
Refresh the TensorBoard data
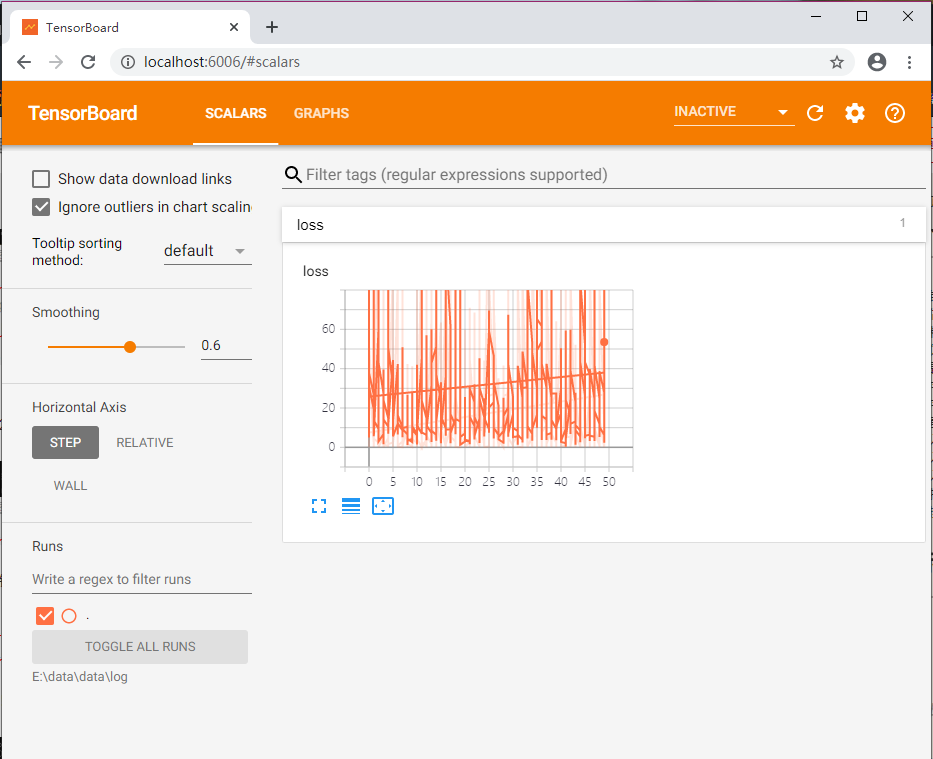tap(815, 113)
